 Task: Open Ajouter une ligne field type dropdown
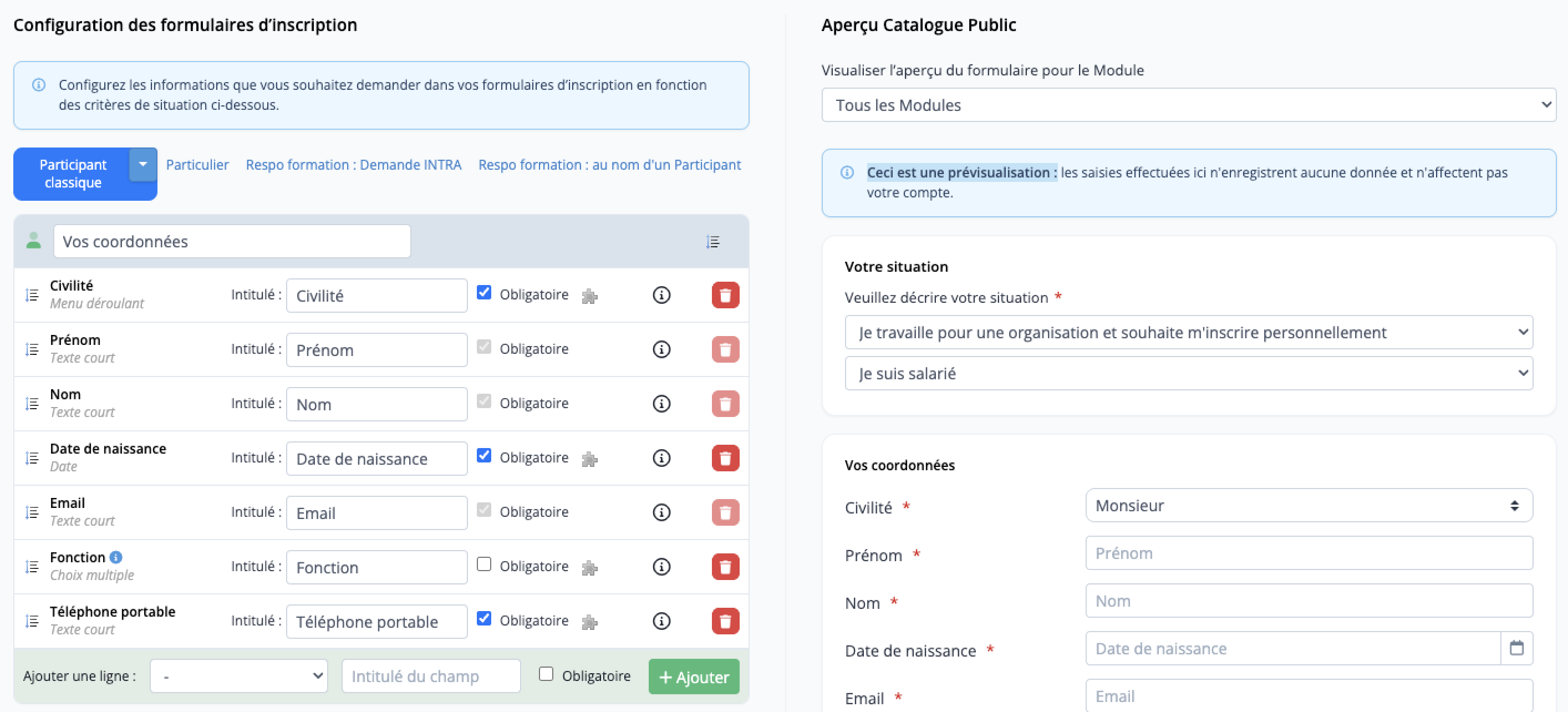coord(238,676)
